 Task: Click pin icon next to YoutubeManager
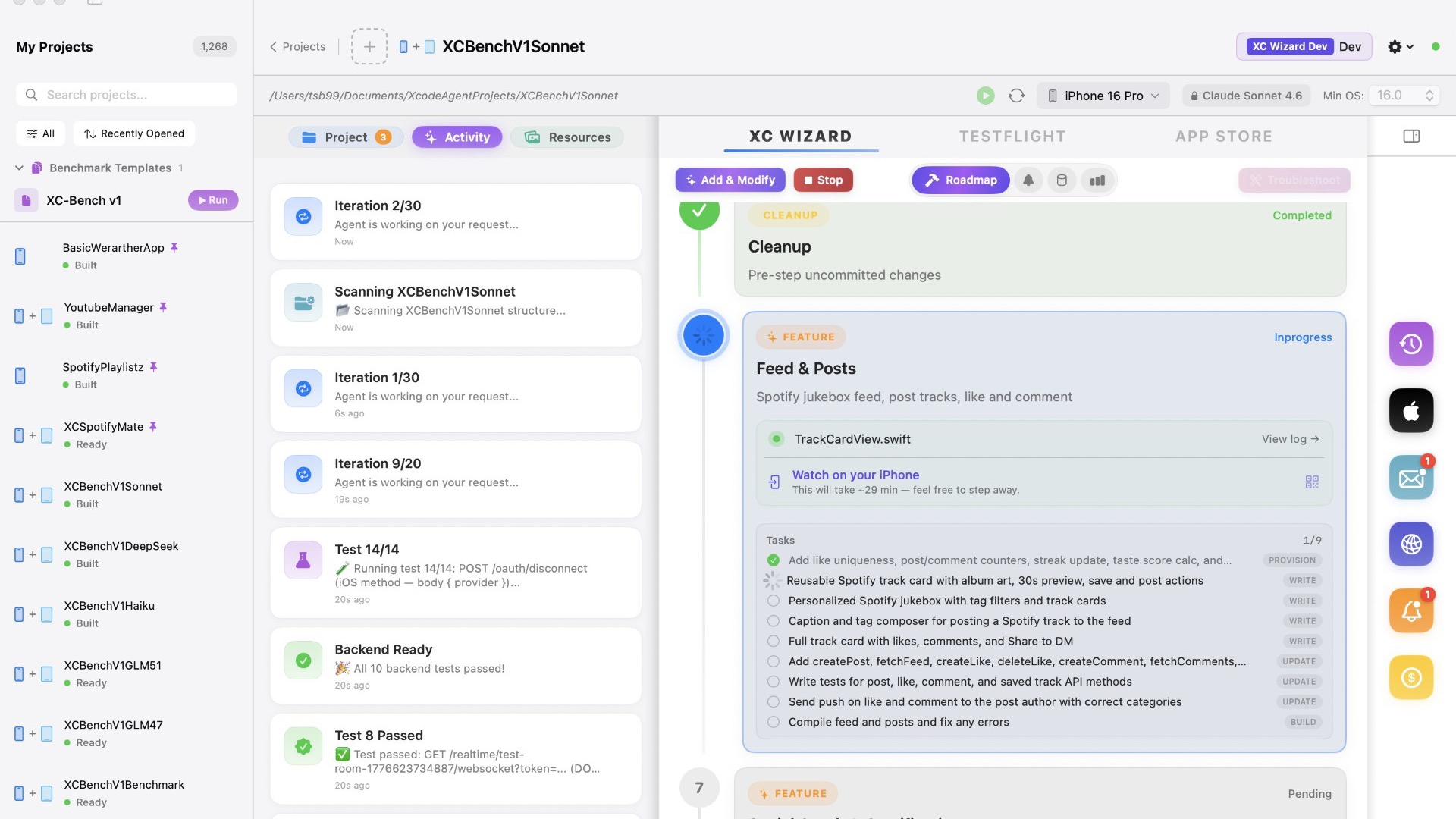[x=163, y=307]
